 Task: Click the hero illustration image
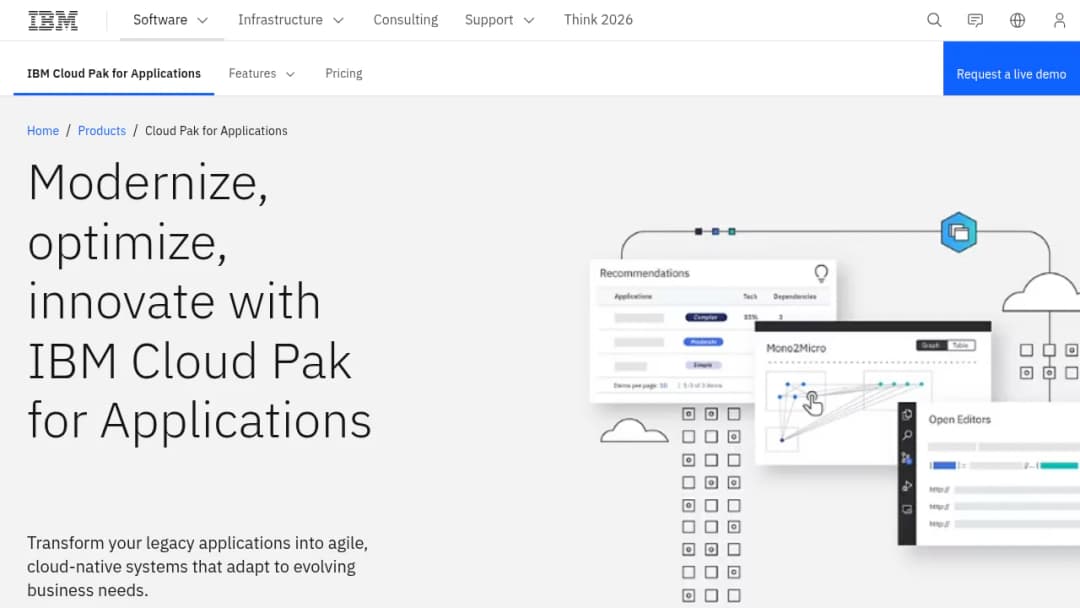835,406
